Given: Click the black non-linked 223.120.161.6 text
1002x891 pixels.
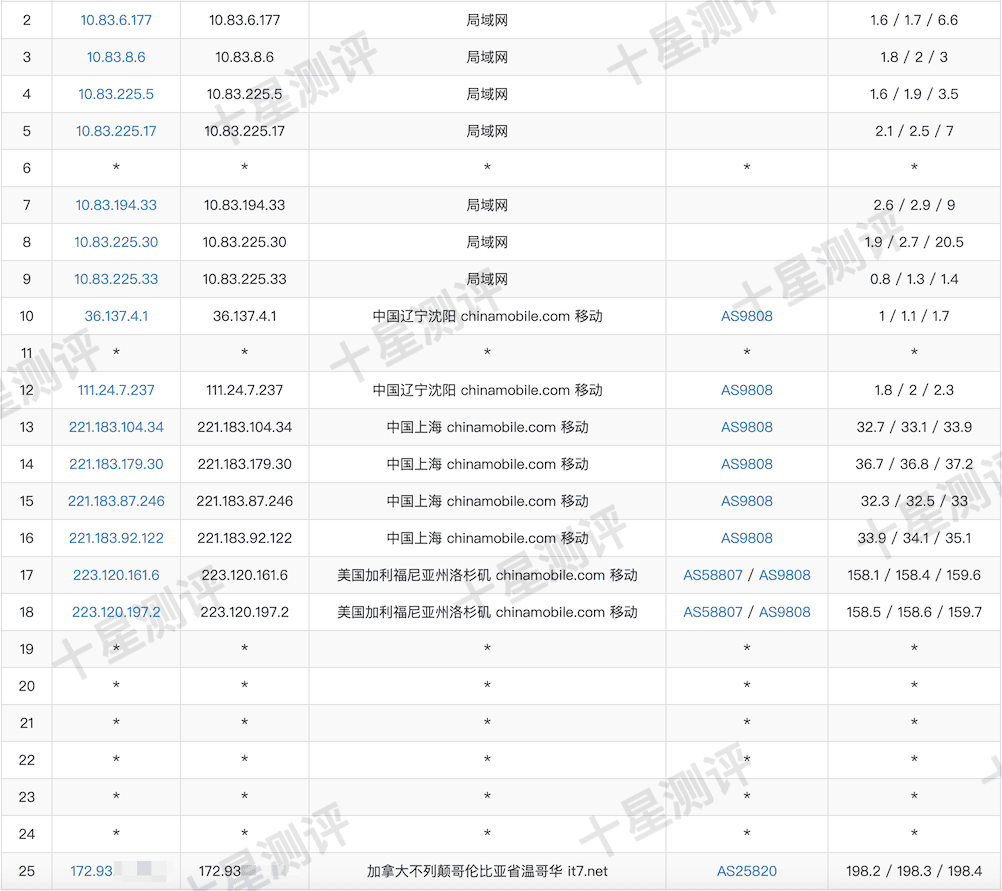Looking at the screenshot, I should pos(244,576).
